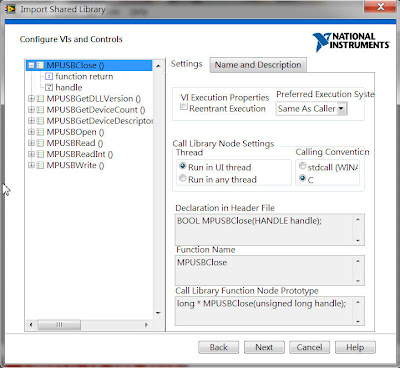Cancel the import wizard
The image size is (400, 368).
pos(309,347)
